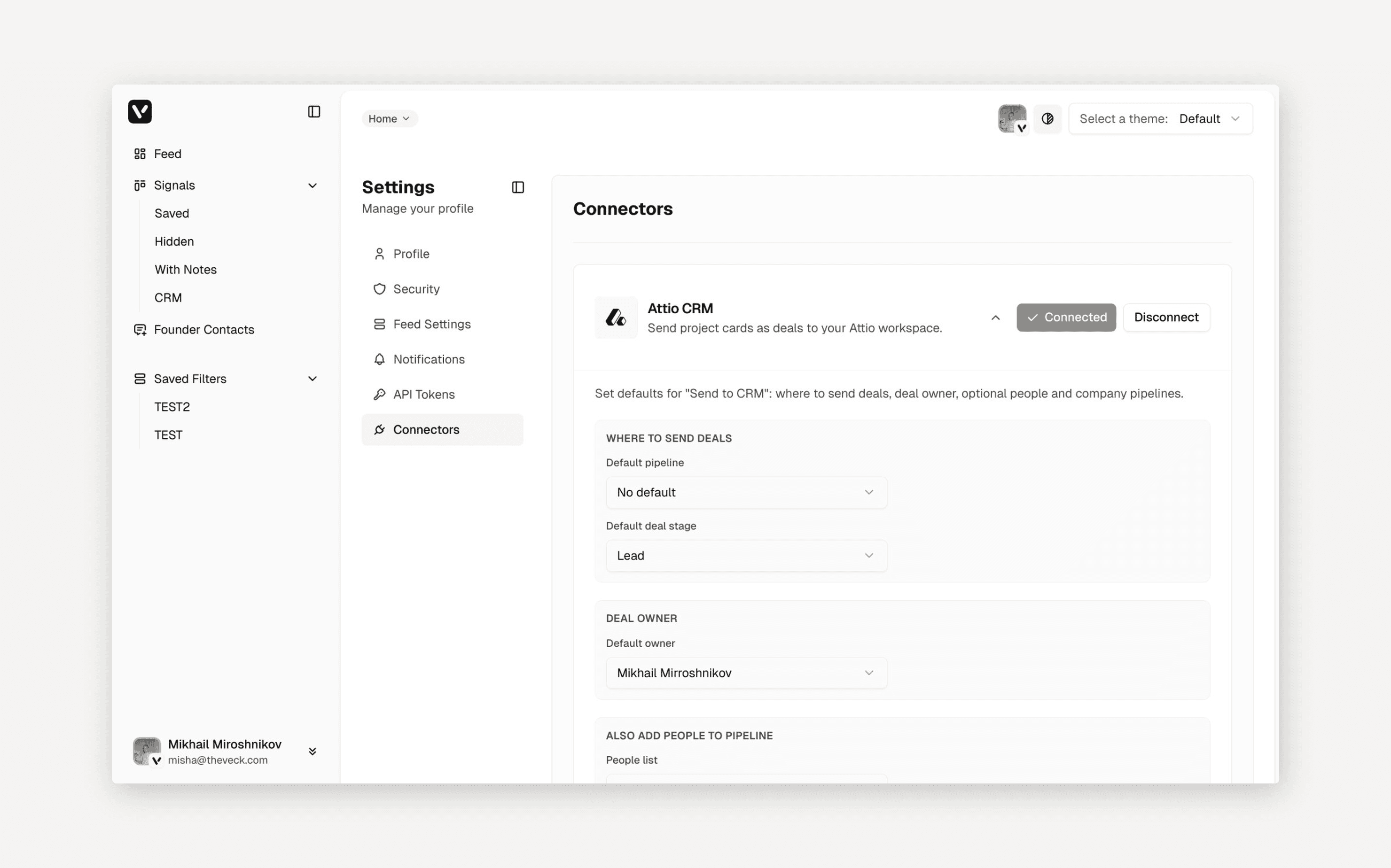Collapse the Saved Filters group

click(x=313, y=379)
